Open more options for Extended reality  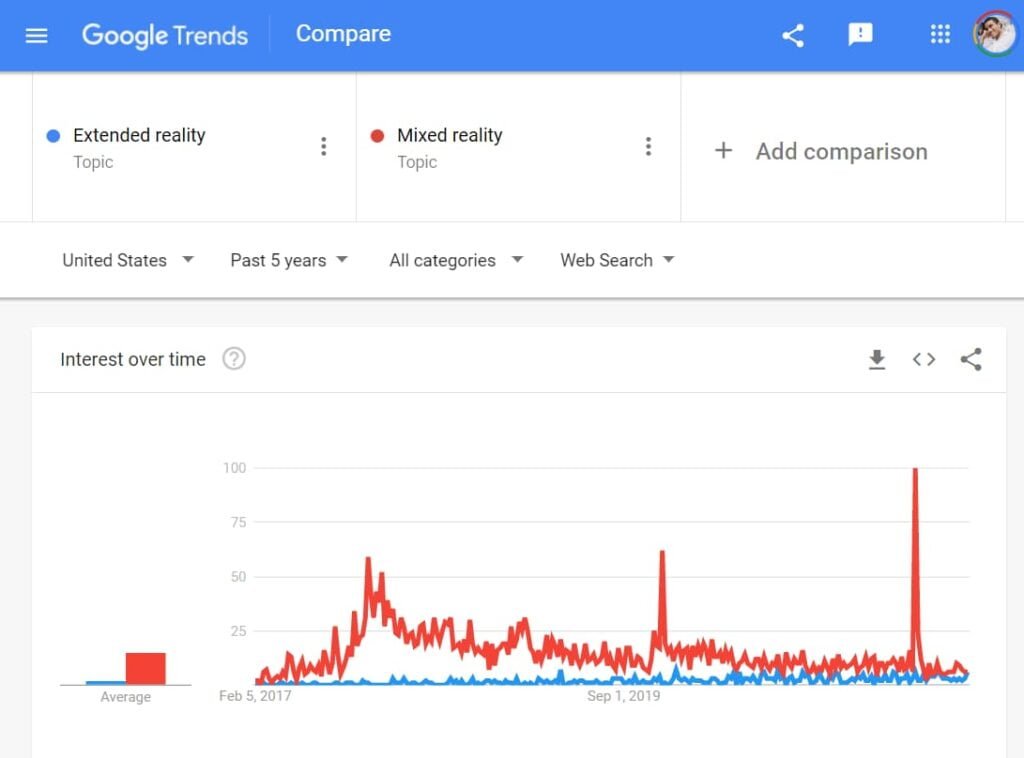point(323,147)
